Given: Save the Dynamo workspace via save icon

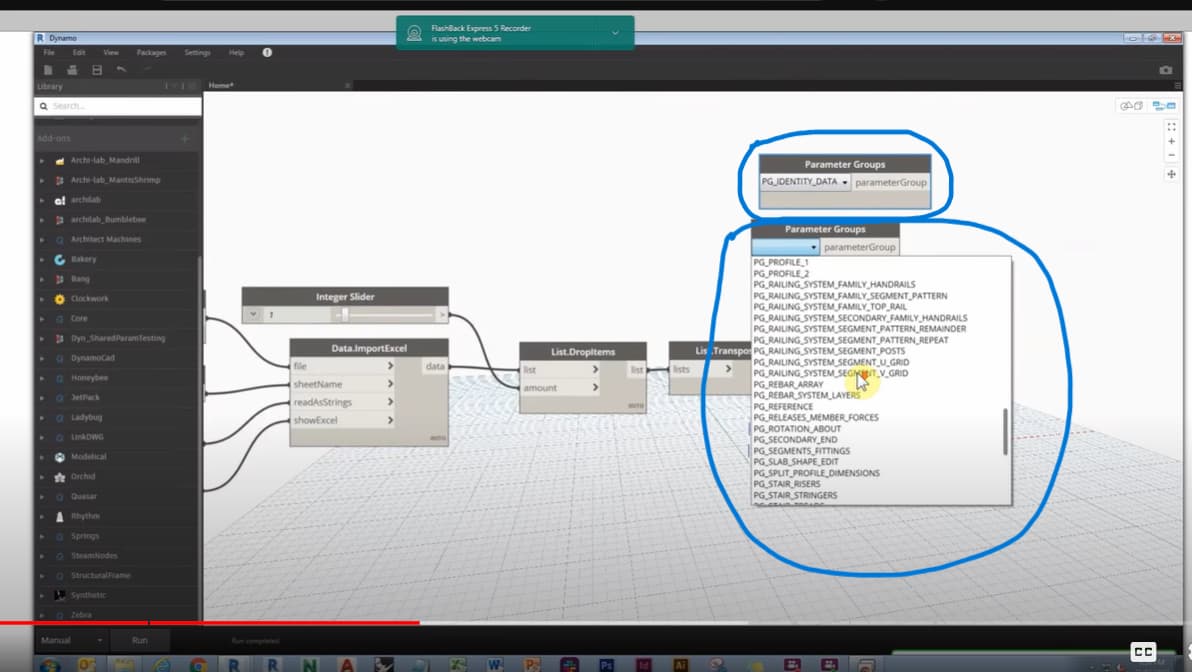Looking at the screenshot, I should coord(97,69).
